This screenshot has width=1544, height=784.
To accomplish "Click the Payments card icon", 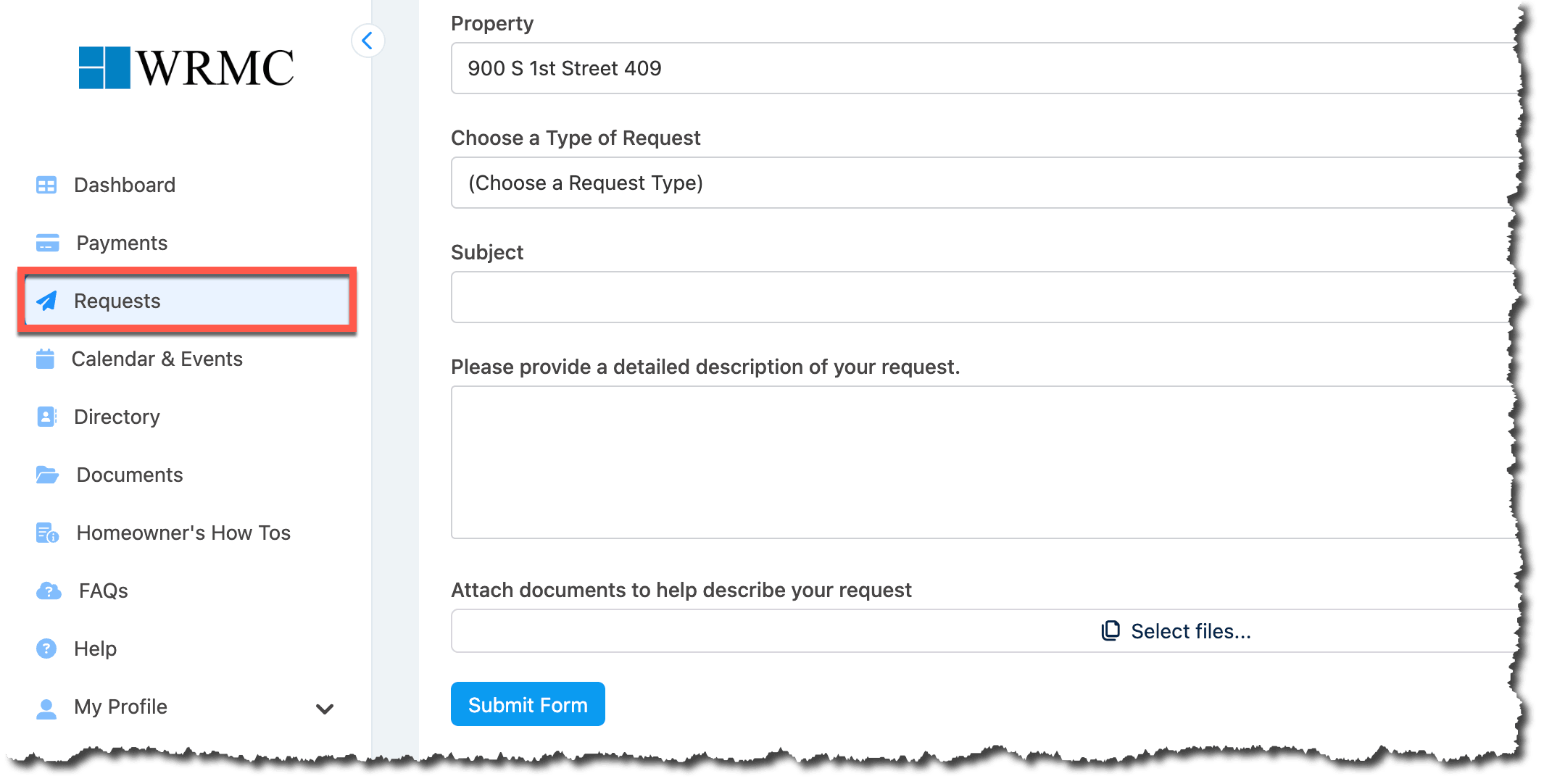I will (x=48, y=243).
